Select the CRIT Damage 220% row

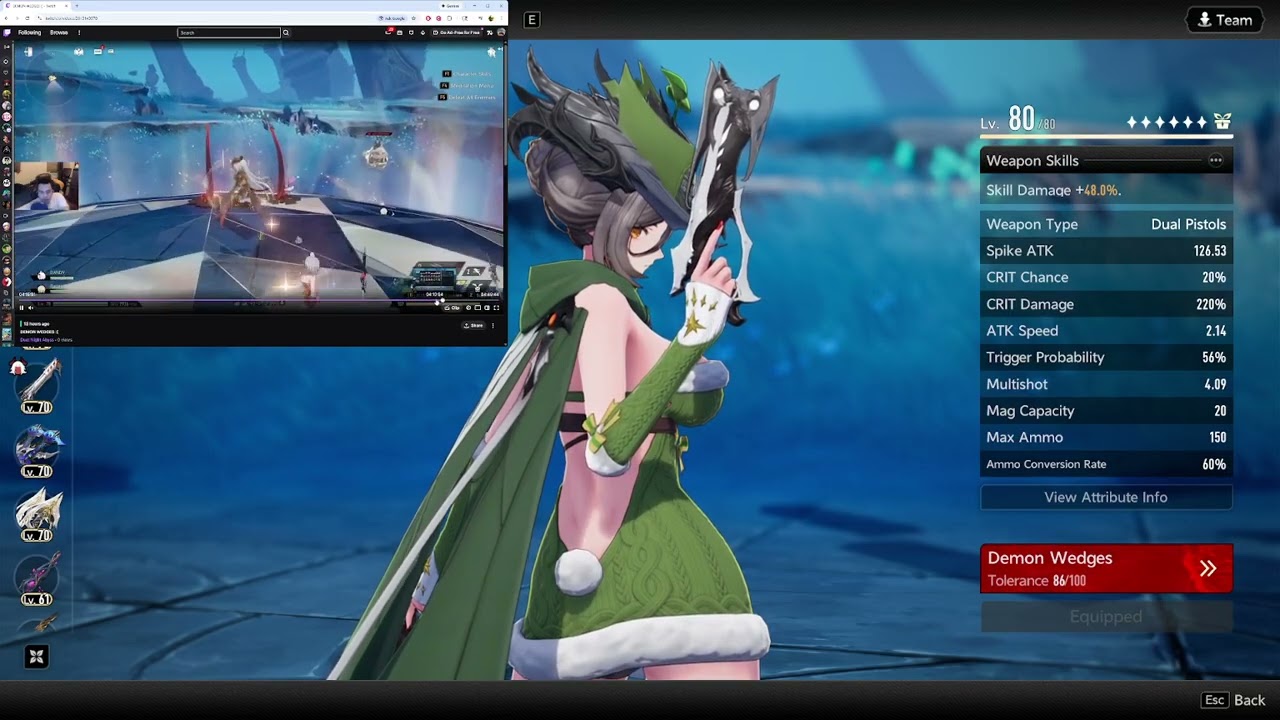tap(1106, 304)
